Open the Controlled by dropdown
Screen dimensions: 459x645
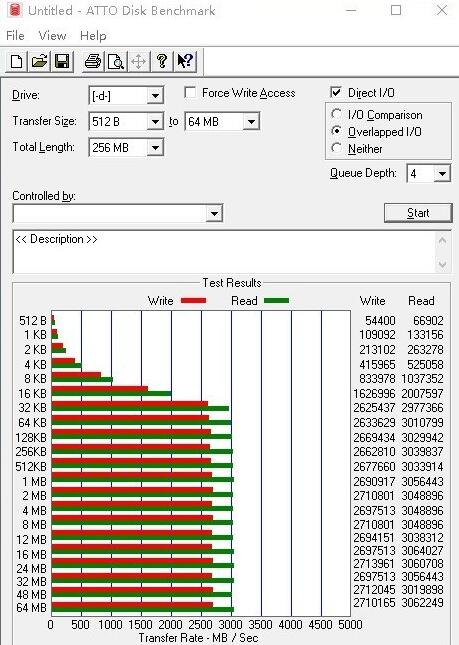(x=214, y=213)
